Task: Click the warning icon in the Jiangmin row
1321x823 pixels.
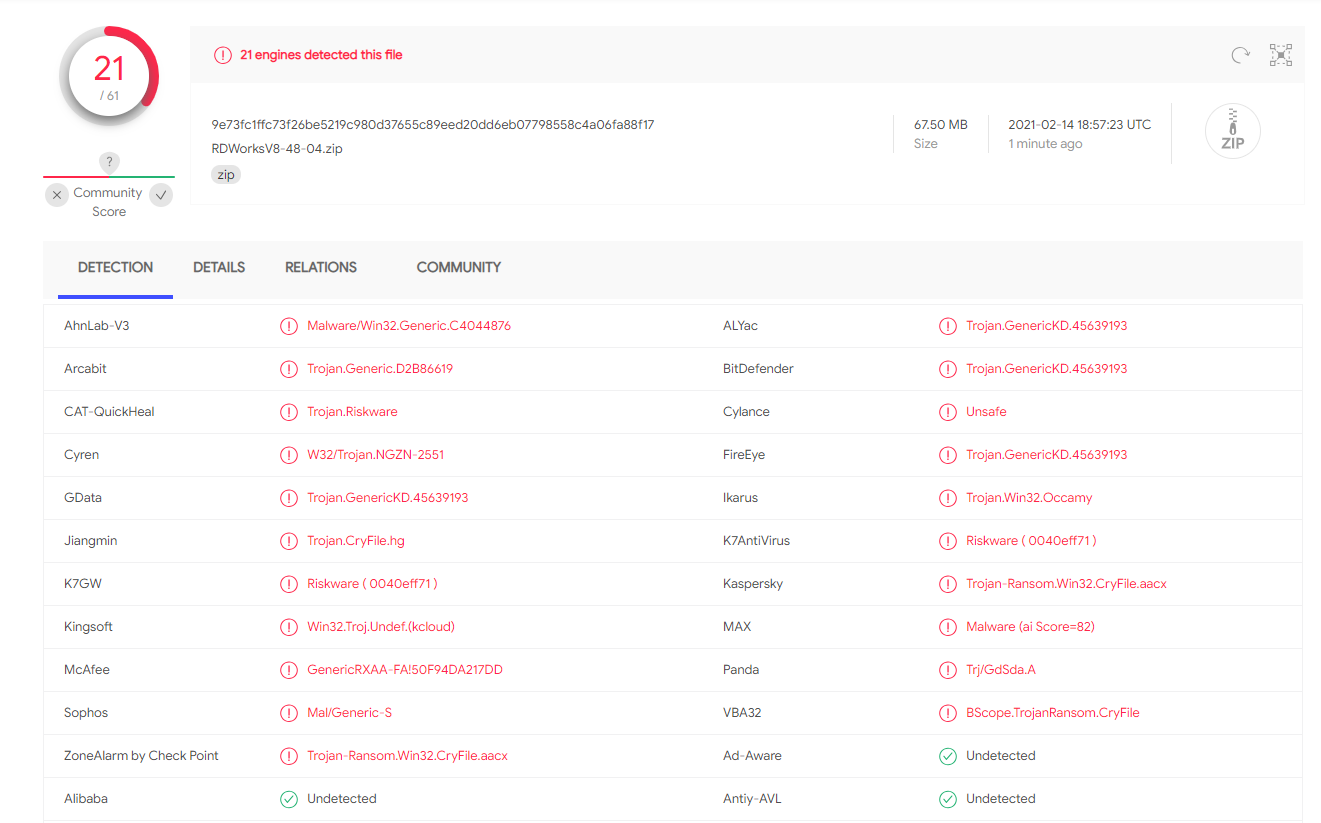Action: coord(289,541)
